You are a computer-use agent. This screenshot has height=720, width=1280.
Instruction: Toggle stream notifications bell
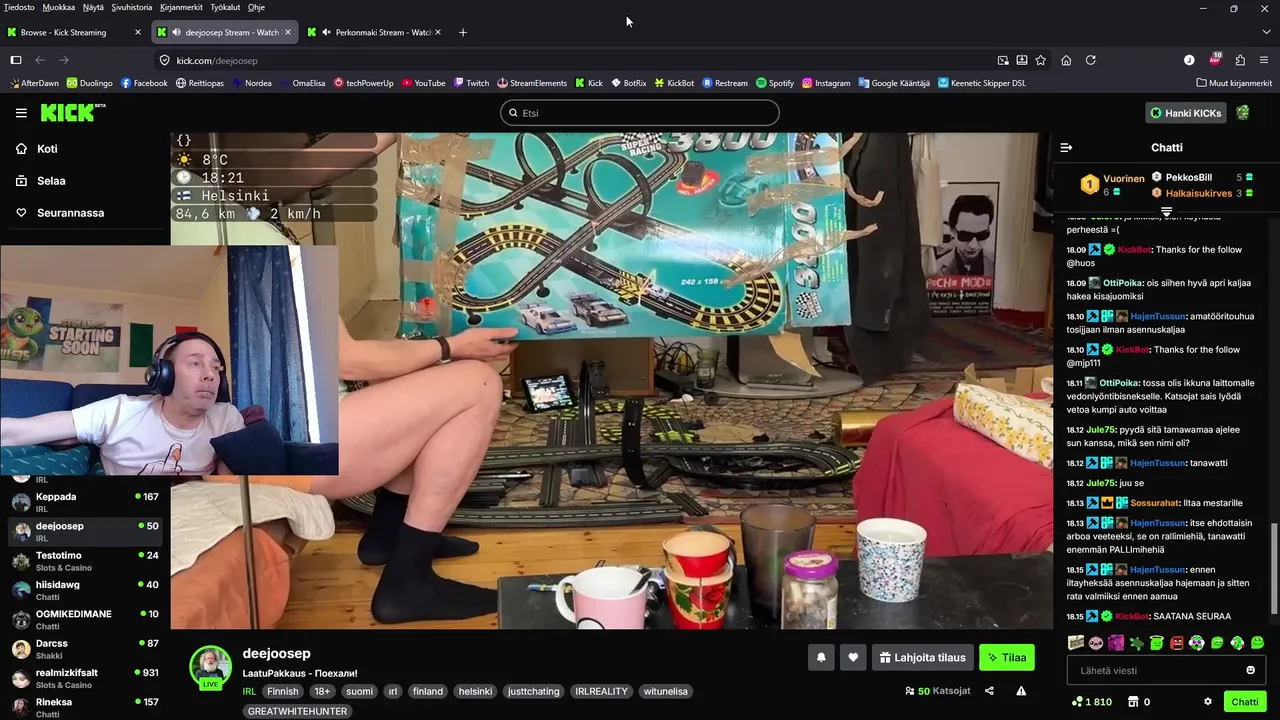point(821,657)
